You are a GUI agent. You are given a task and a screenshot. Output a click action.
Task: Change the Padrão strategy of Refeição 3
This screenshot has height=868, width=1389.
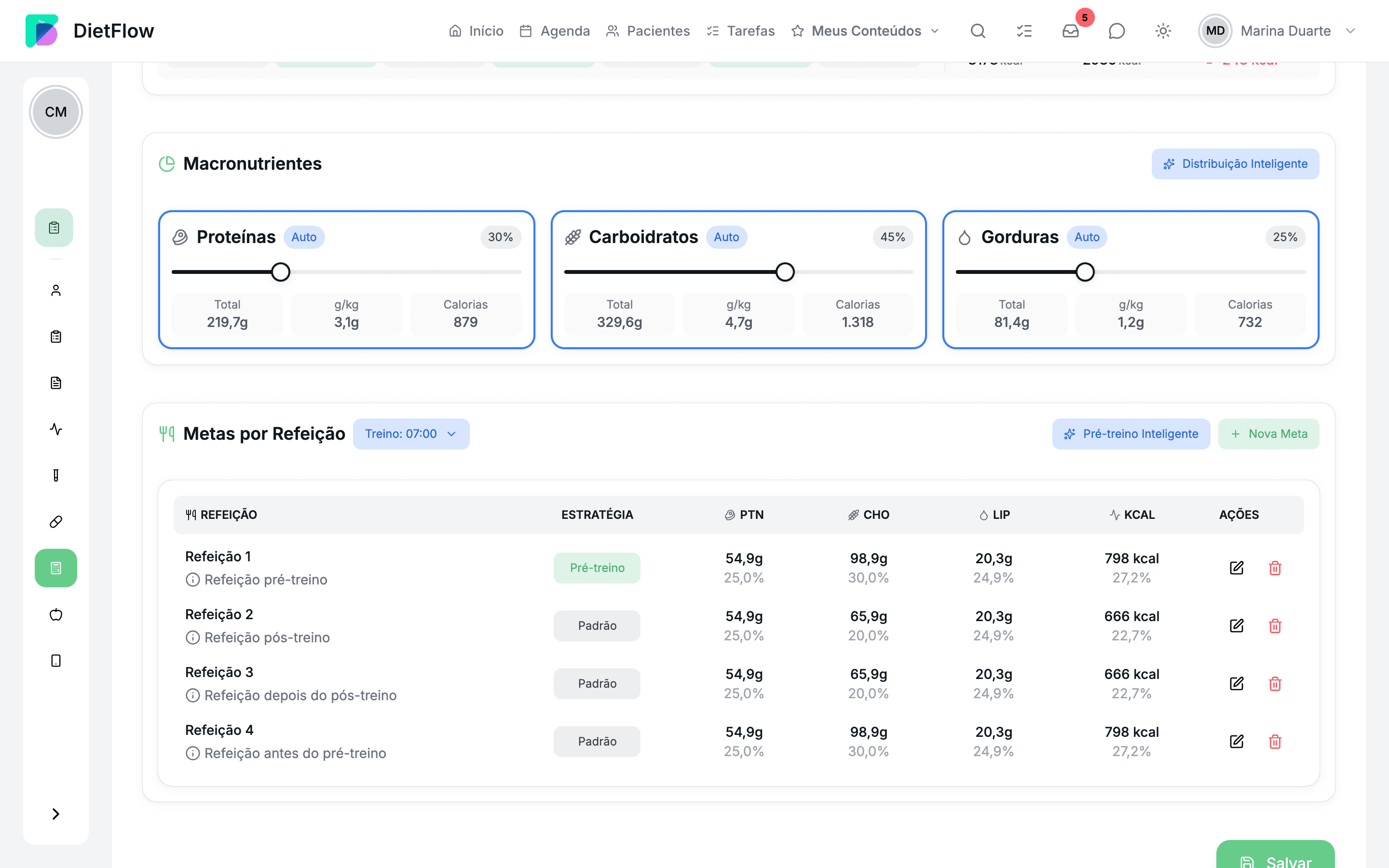pyautogui.click(x=597, y=684)
